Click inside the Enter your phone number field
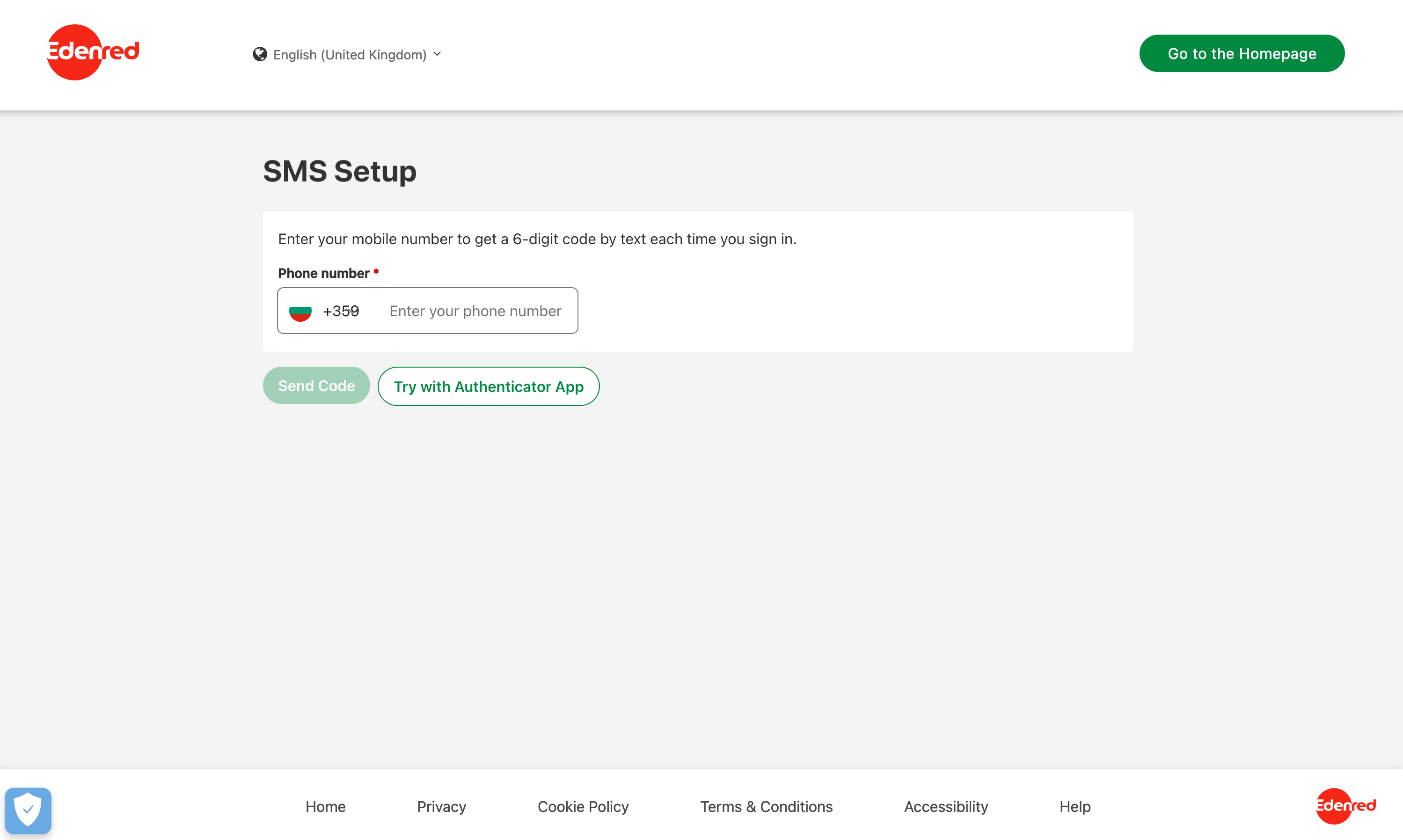 (475, 311)
